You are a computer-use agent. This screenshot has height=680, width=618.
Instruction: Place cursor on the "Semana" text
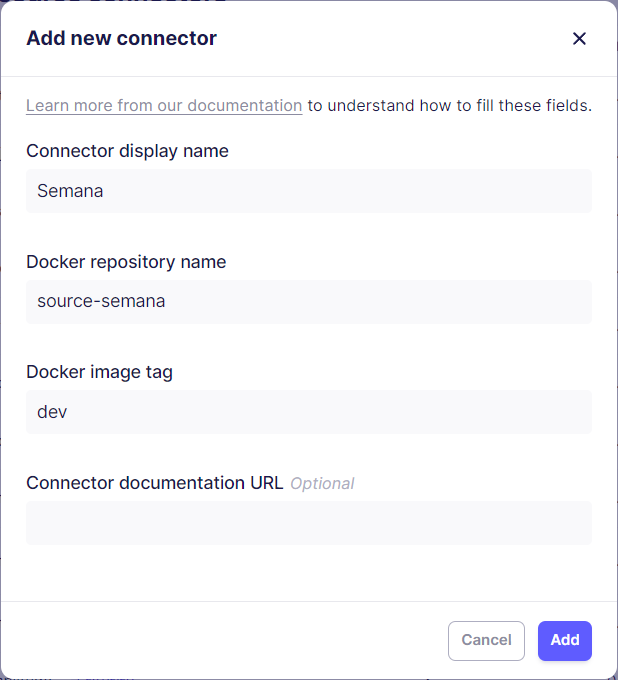click(70, 191)
